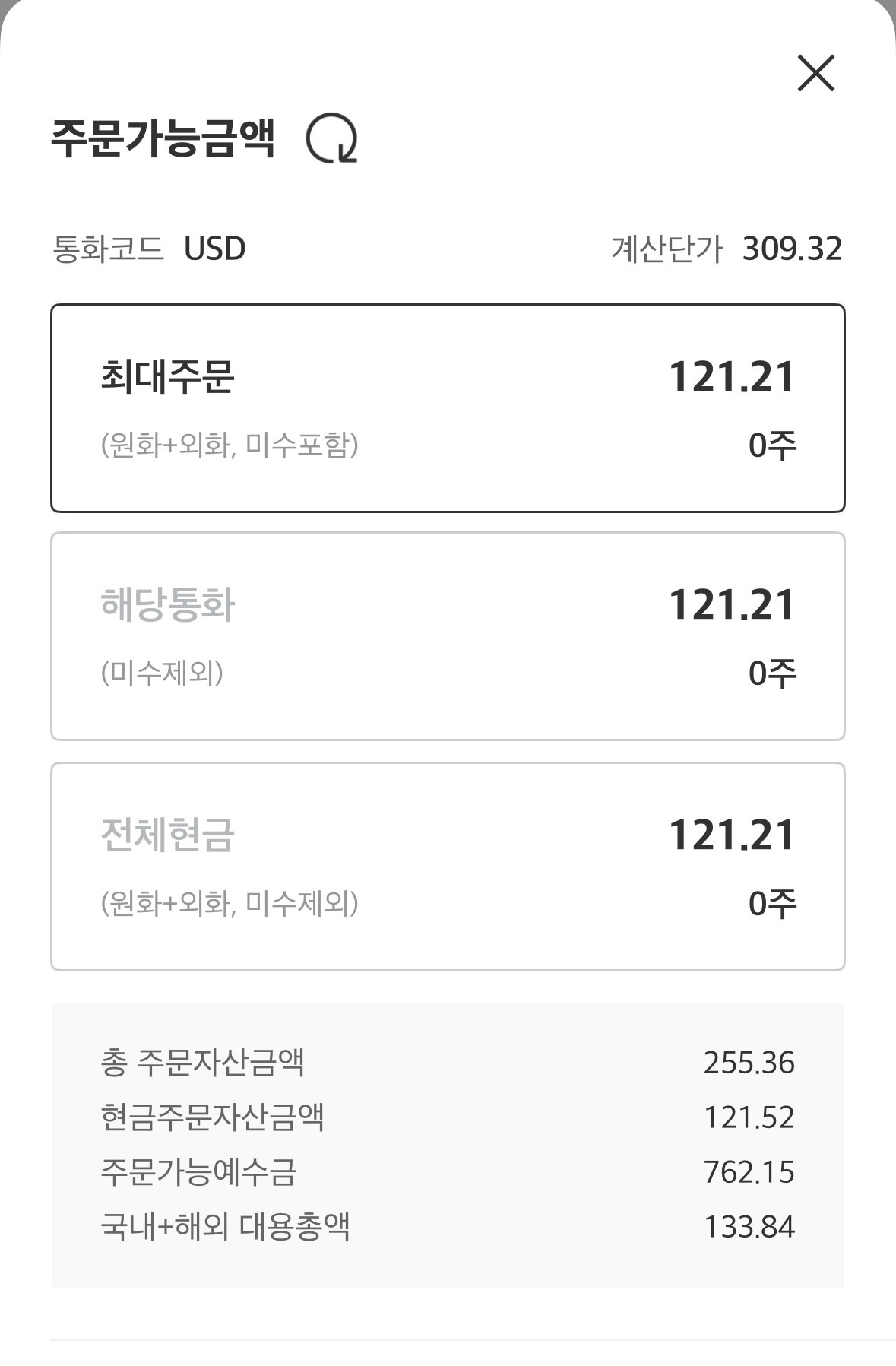
Task: Tap the 통화코드 label
Action: [108, 249]
